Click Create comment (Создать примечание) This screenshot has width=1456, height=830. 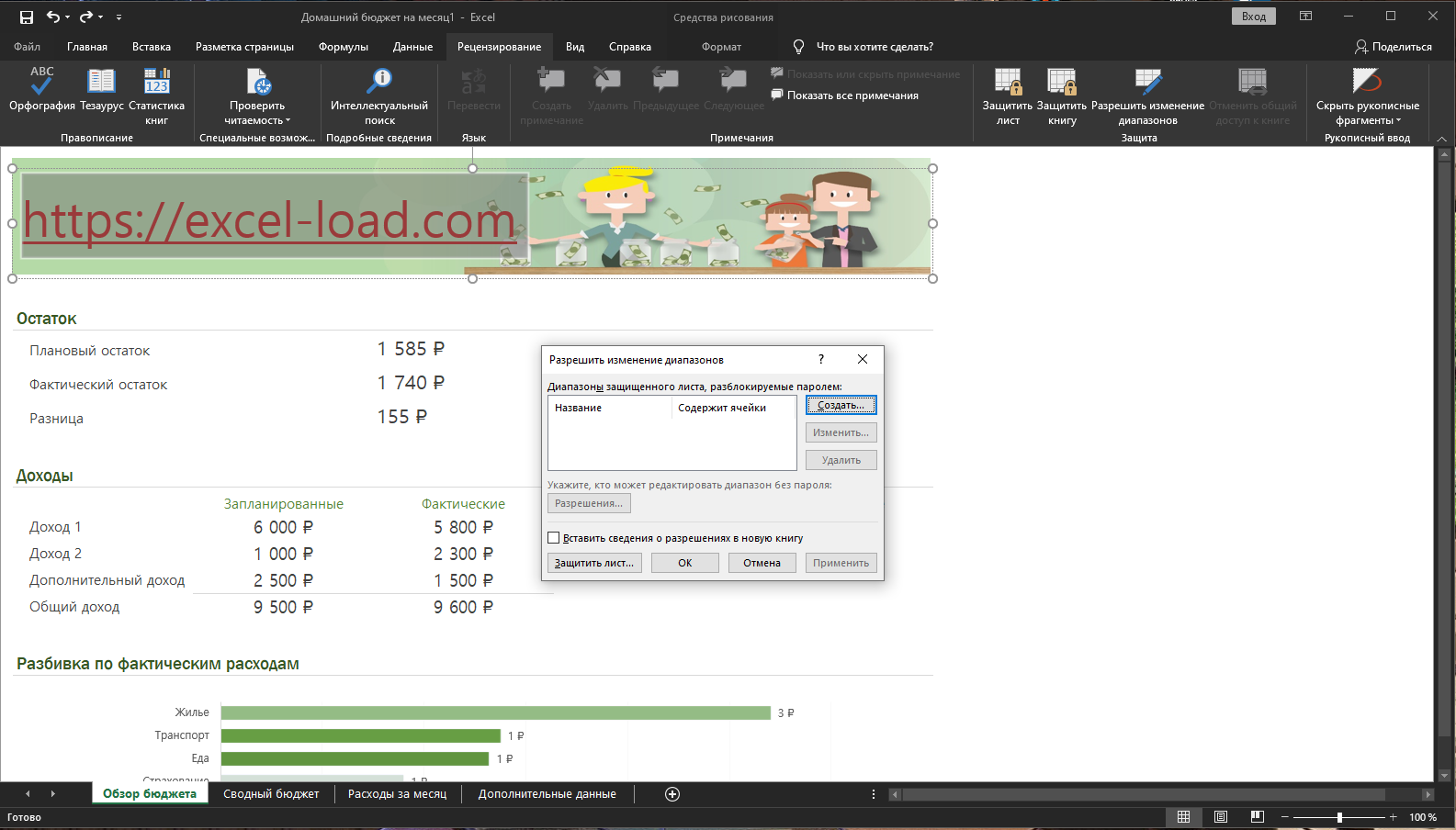click(x=551, y=95)
